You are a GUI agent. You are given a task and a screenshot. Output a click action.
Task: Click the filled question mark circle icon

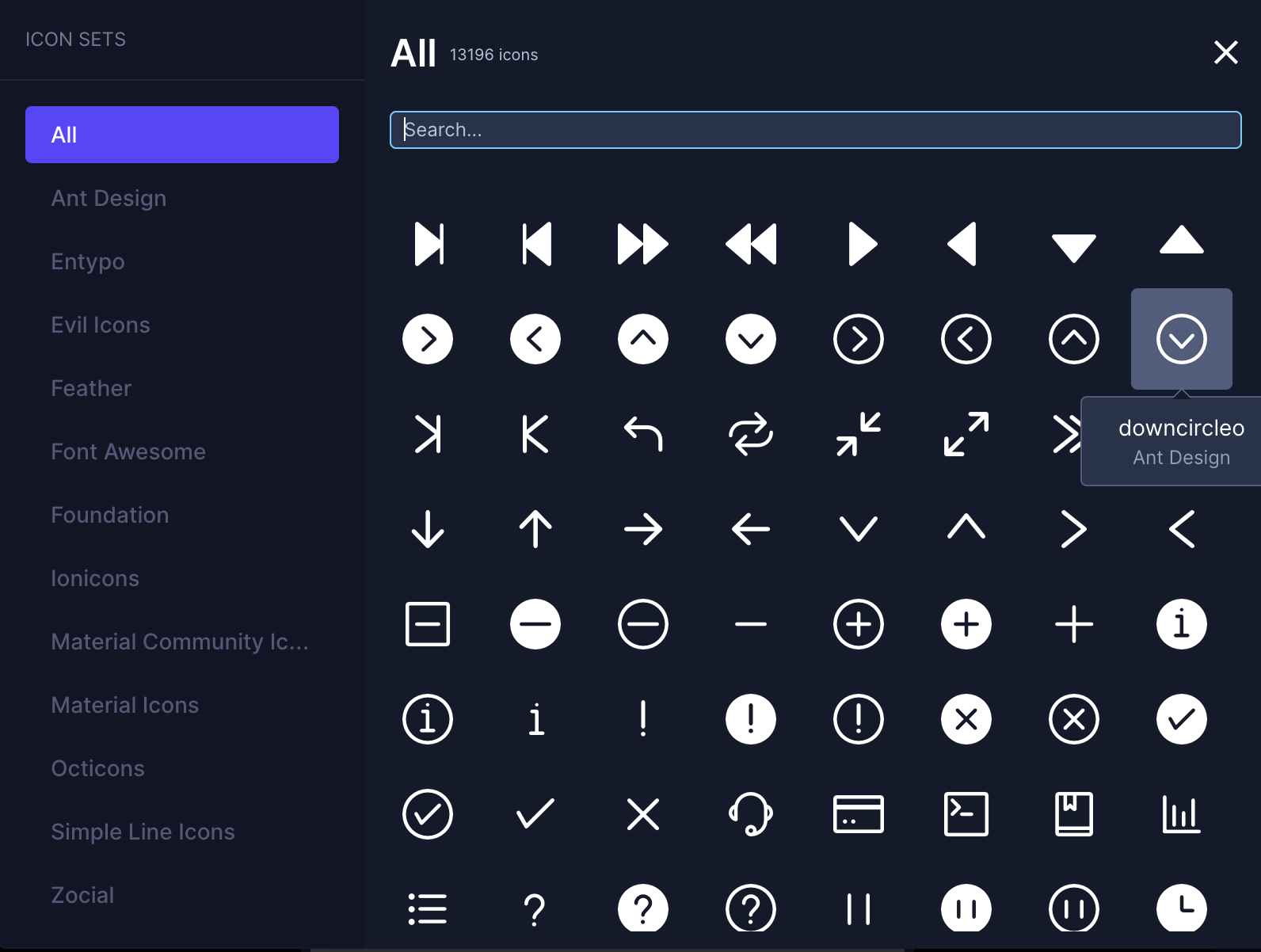[x=642, y=909]
